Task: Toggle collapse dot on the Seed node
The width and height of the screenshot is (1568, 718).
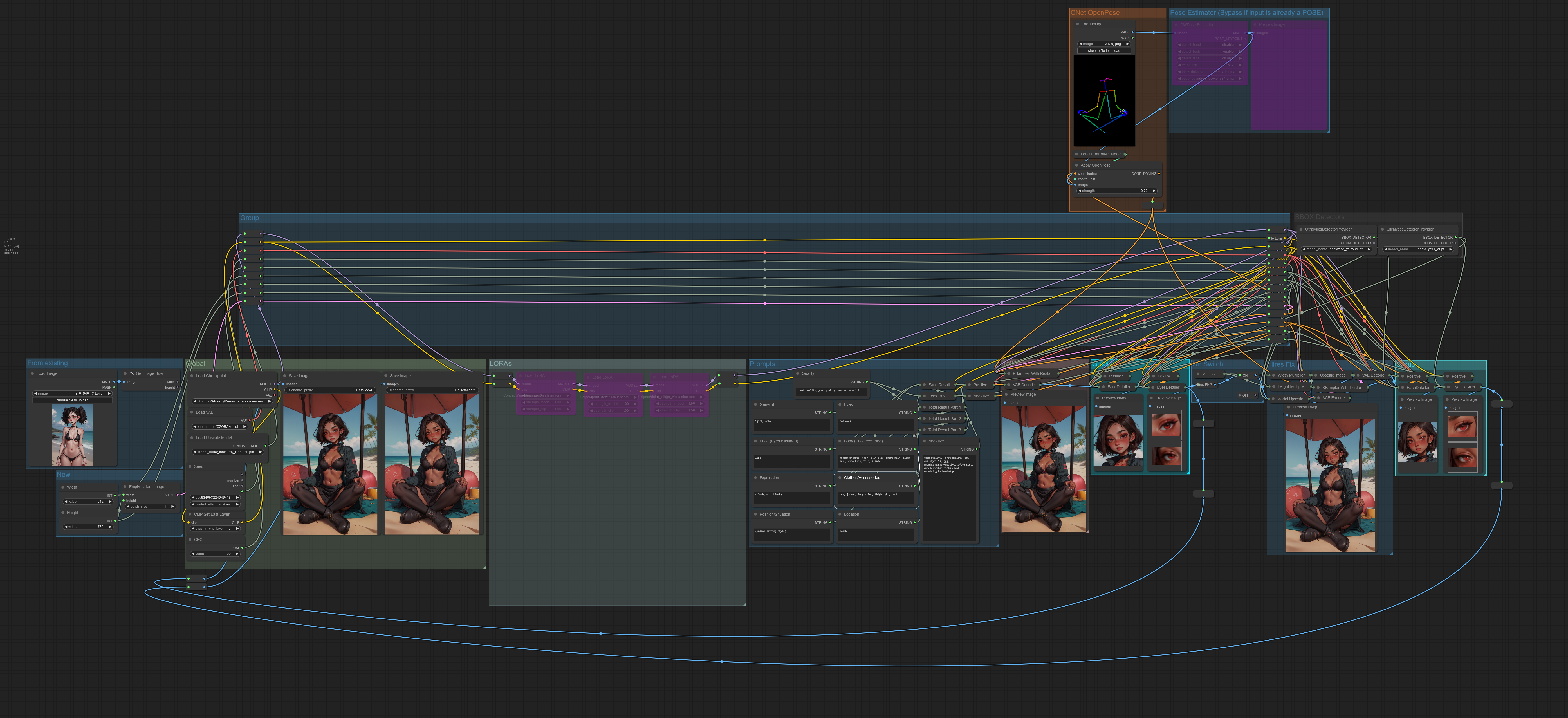Action: 190,466
